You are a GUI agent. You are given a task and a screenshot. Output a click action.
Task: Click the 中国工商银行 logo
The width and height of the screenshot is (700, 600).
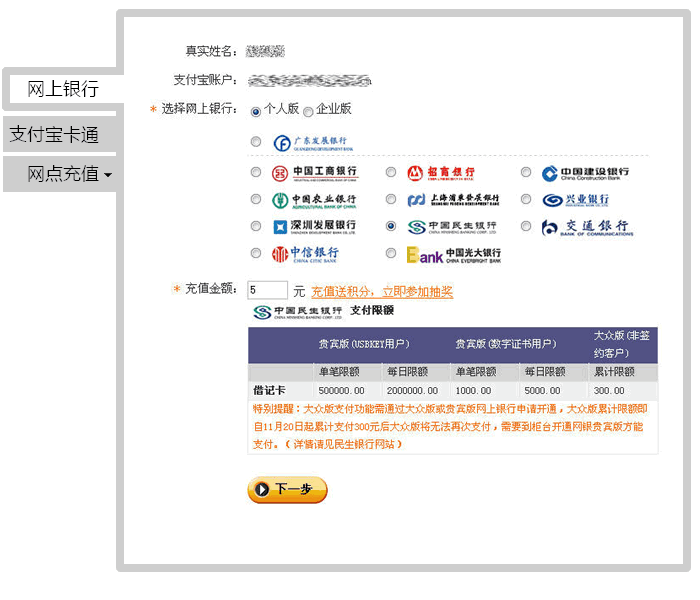click(x=314, y=173)
